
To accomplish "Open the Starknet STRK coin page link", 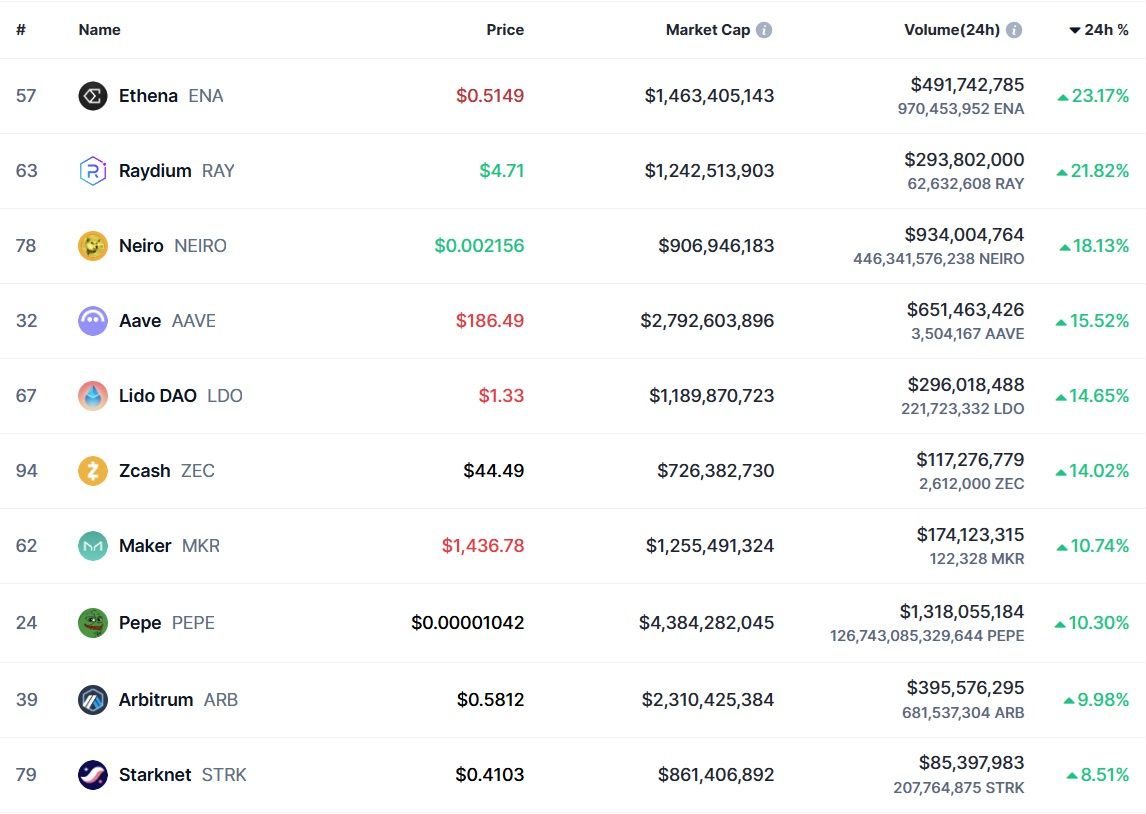I will coord(183,775).
